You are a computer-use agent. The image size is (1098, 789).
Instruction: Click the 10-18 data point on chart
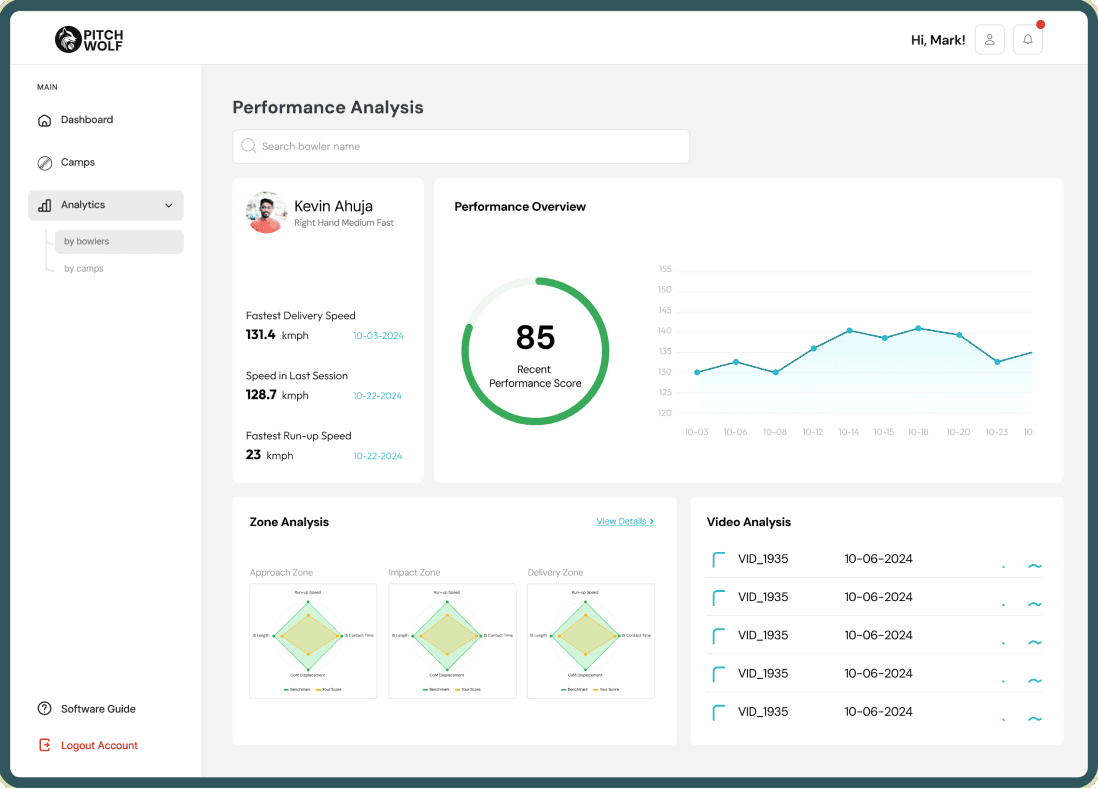918,328
